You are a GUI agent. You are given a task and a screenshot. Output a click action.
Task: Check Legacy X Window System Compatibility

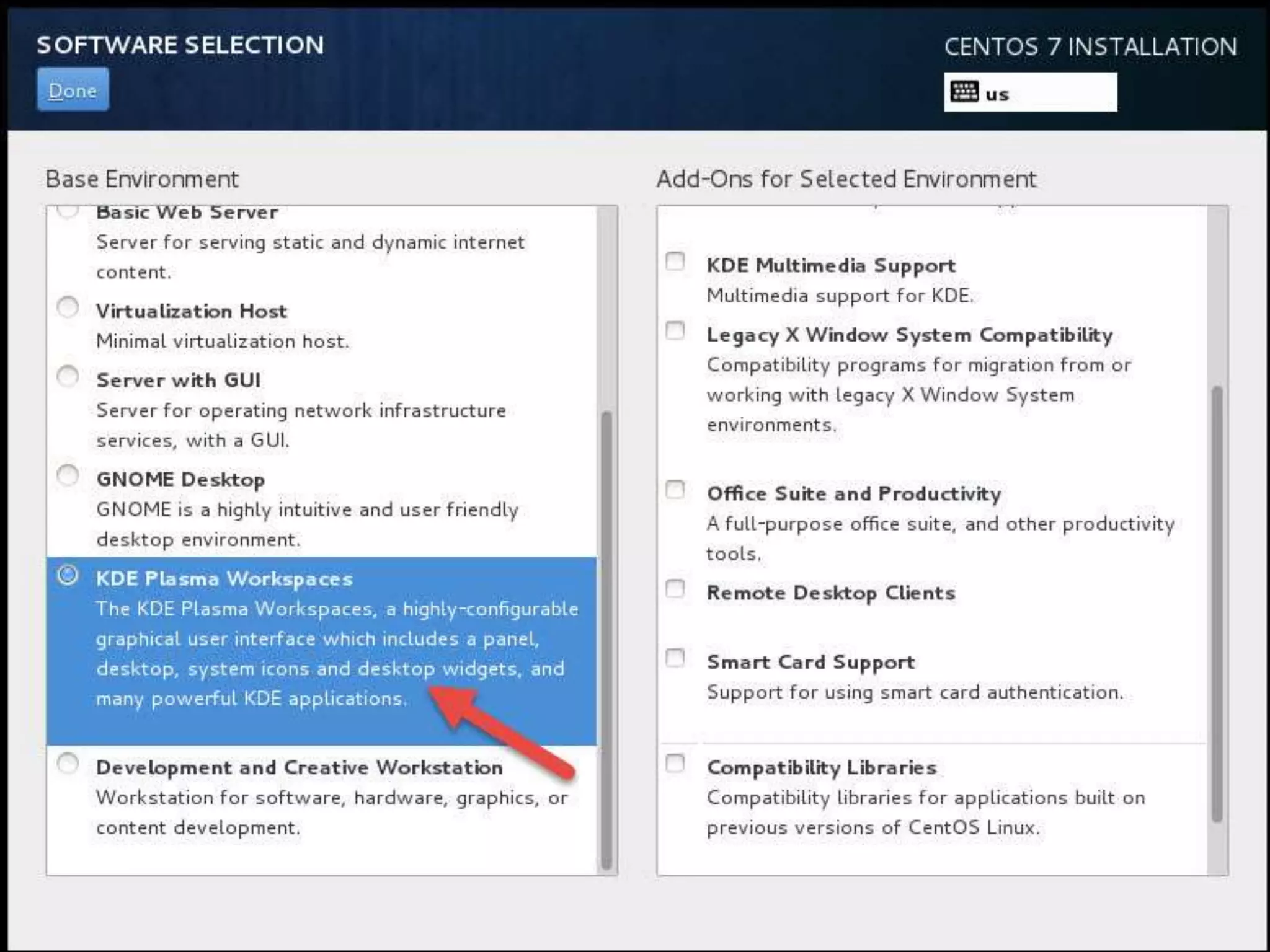pos(675,331)
